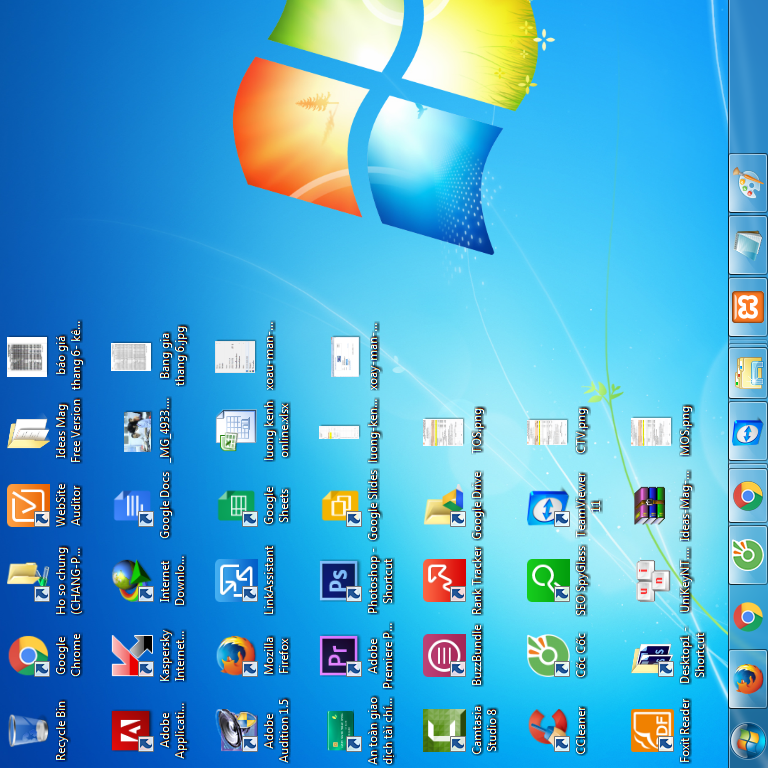Select the Kaspersky Internet Security icon
The height and width of the screenshot is (768, 768).
(x=132, y=656)
